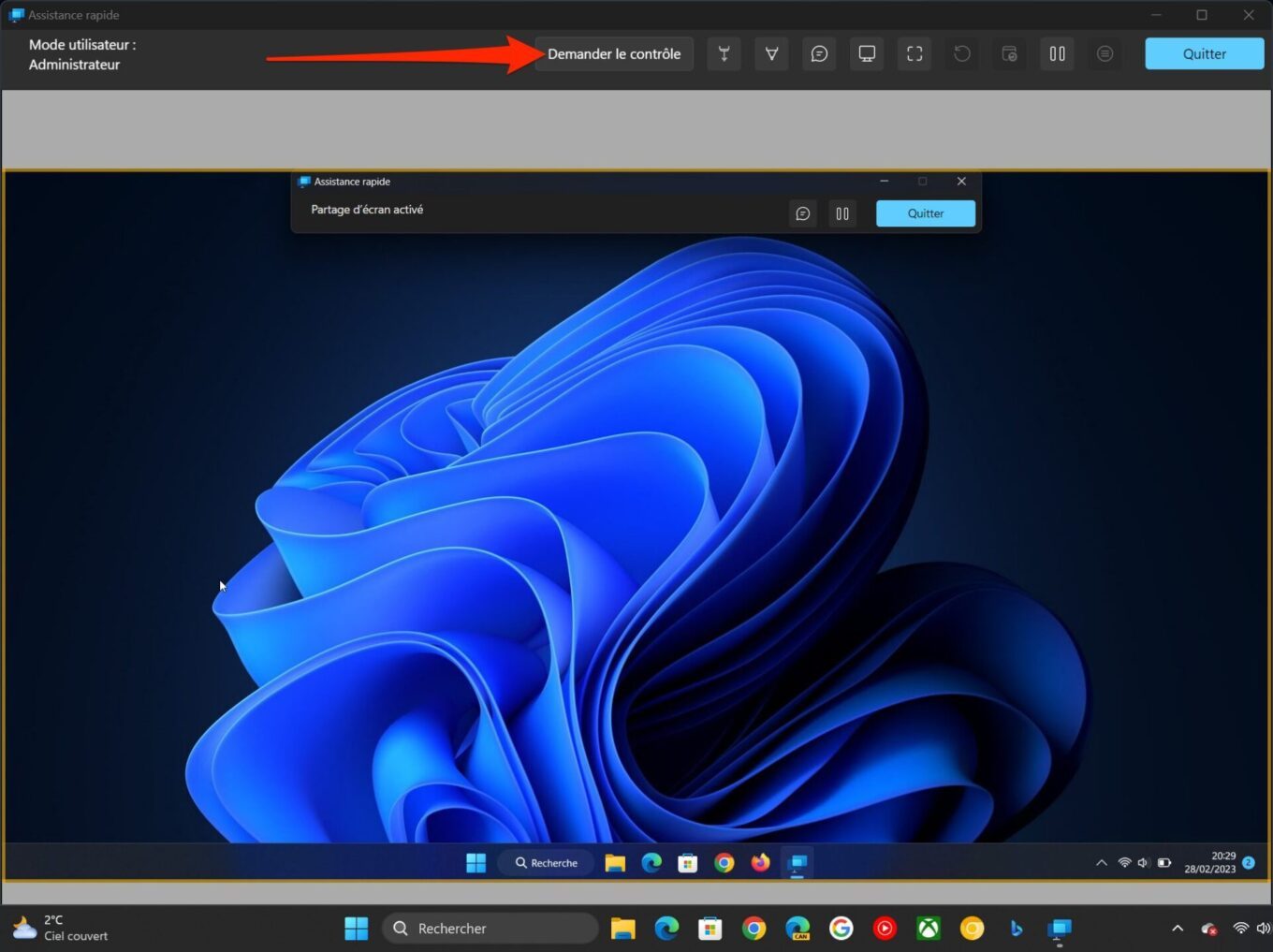
Task: Click the OneDrive cloud tray icon
Action: 1209,929
